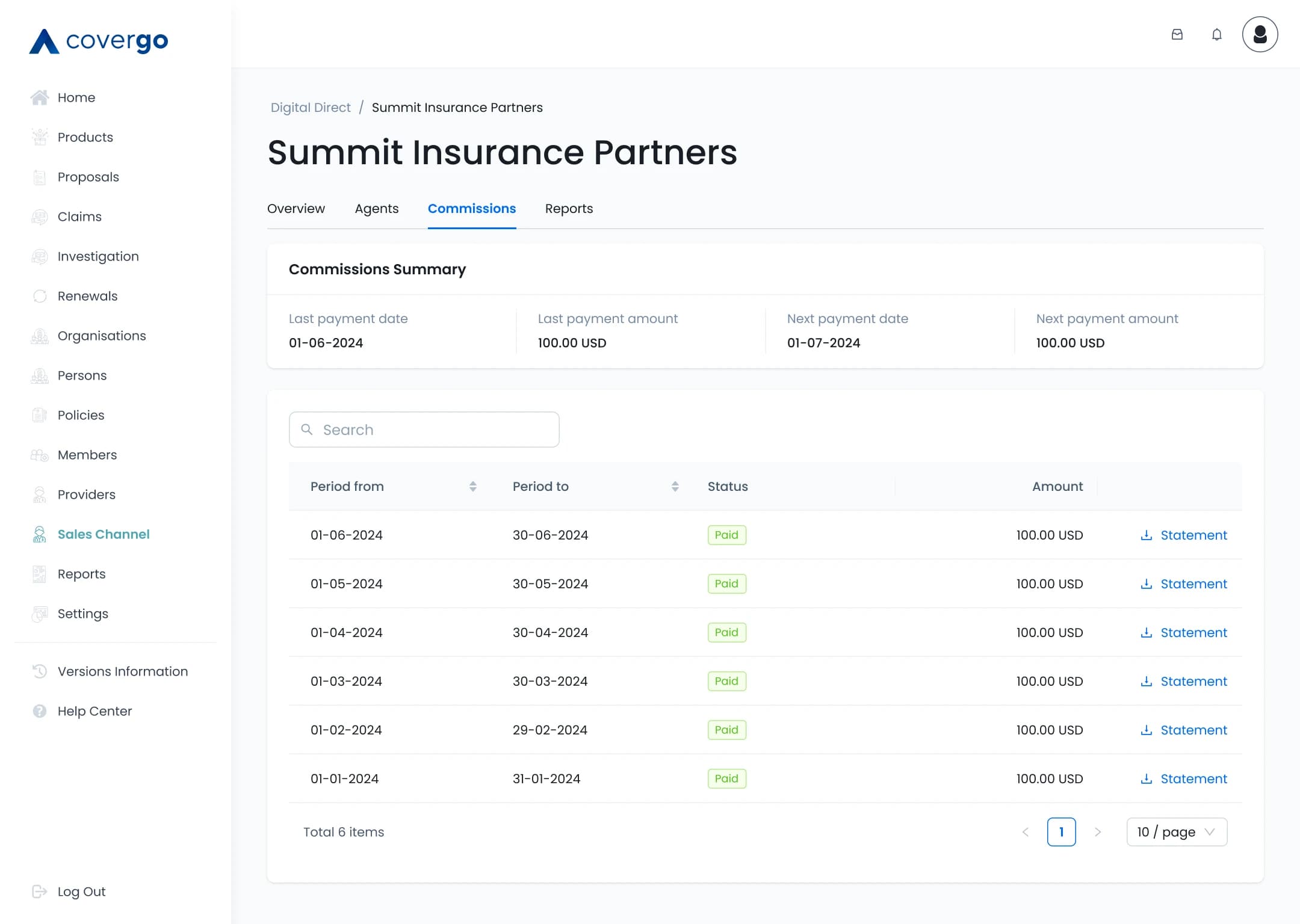The height and width of the screenshot is (924, 1300).
Task: Click the Renewals sidebar icon
Action: [x=40, y=296]
